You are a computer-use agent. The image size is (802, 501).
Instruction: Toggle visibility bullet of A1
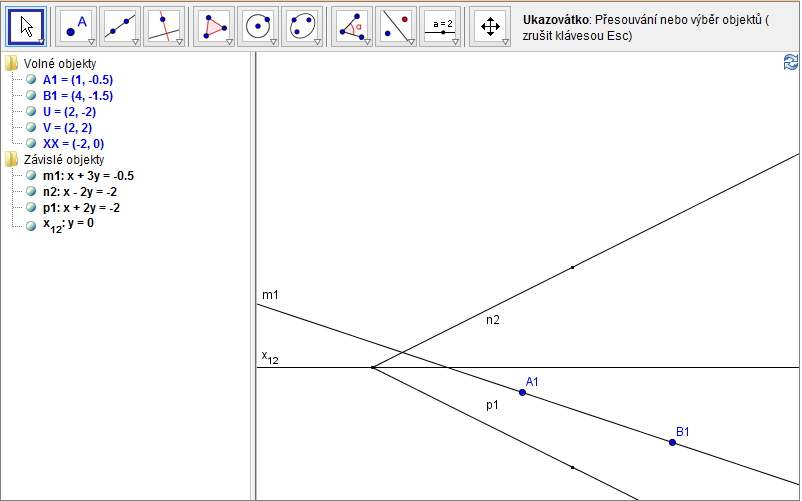[31, 79]
